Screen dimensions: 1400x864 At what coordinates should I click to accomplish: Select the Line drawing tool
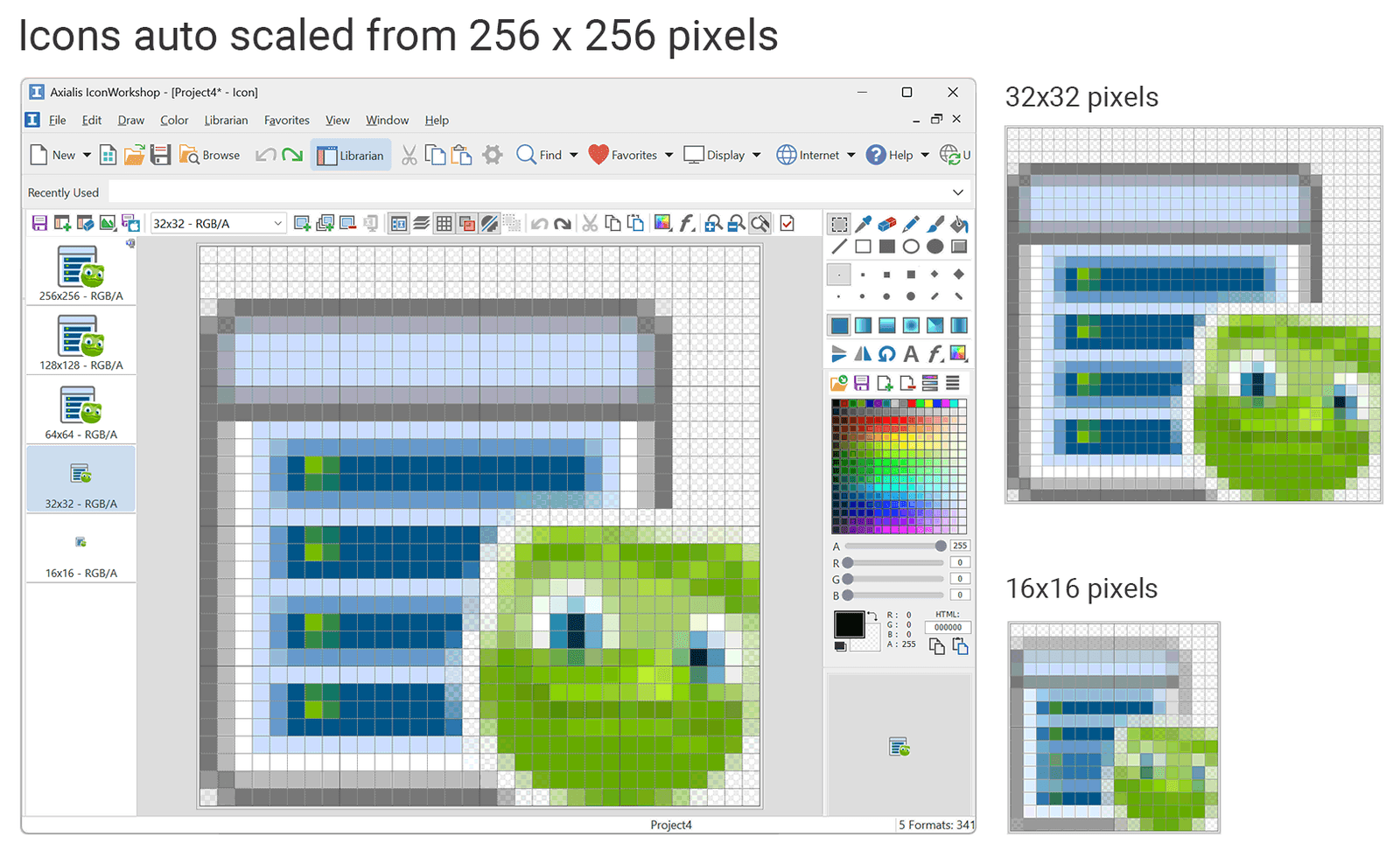[x=838, y=247]
